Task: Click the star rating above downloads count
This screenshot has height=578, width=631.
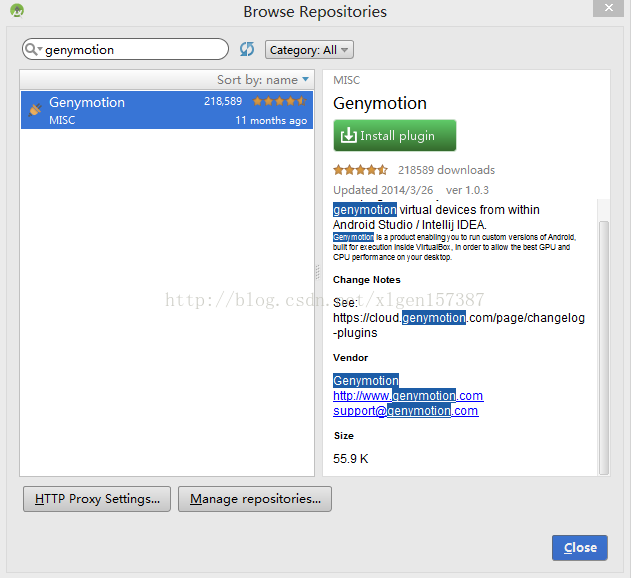Action: click(360, 170)
